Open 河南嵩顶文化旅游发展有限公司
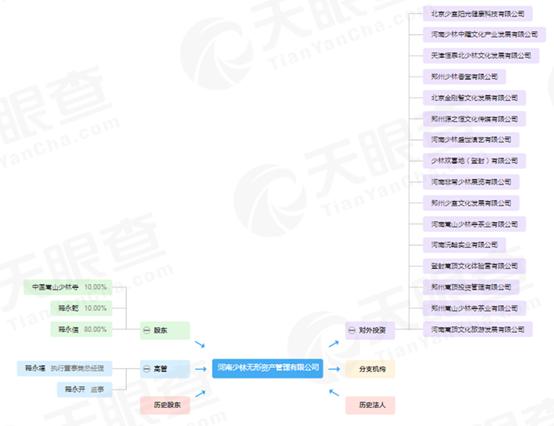 pyautogui.click(x=478, y=329)
